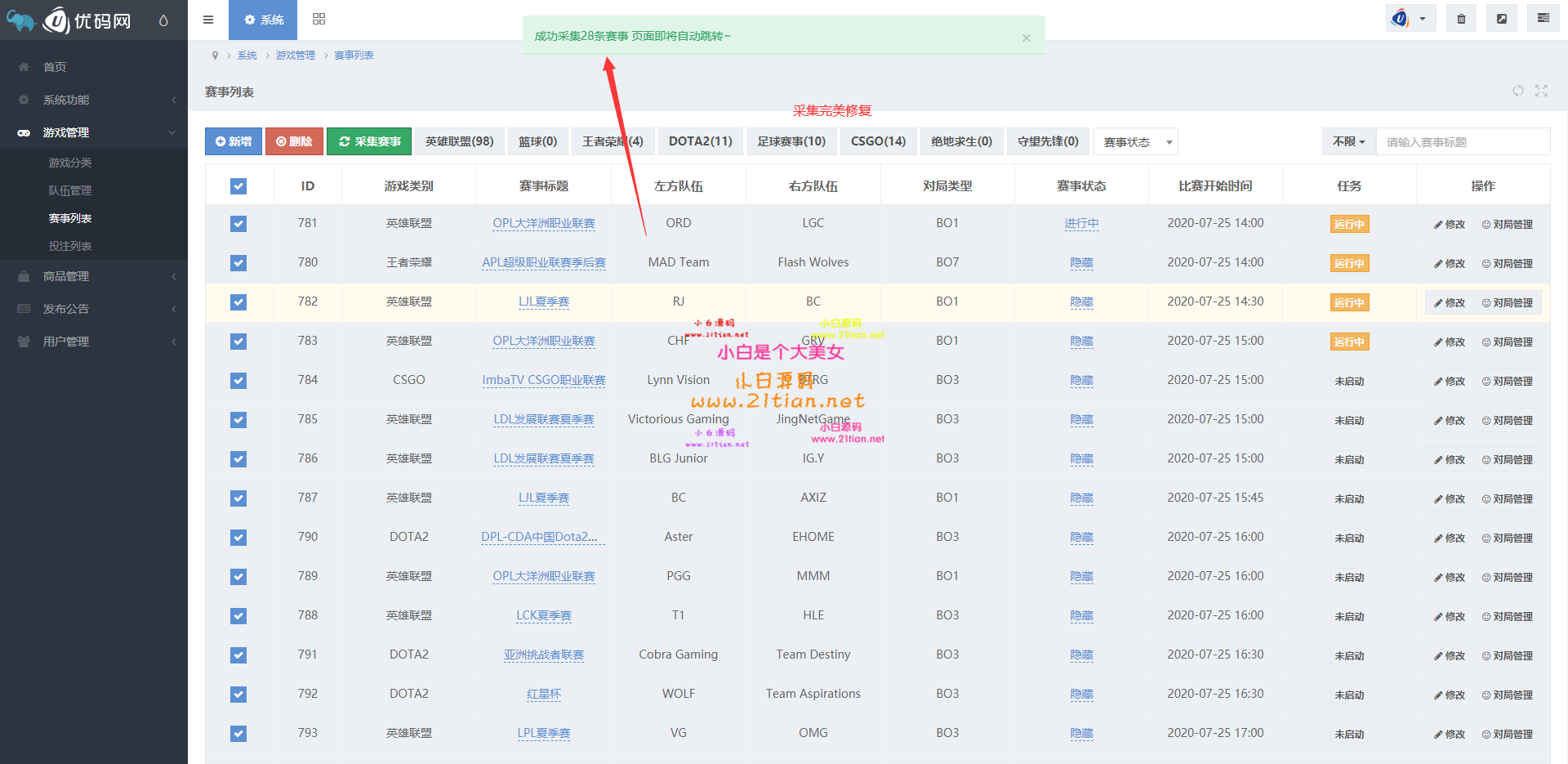Filter by the DOTA2(11) tab
The width and height of the screenshot is (1568, 764).
click(700, 141)
